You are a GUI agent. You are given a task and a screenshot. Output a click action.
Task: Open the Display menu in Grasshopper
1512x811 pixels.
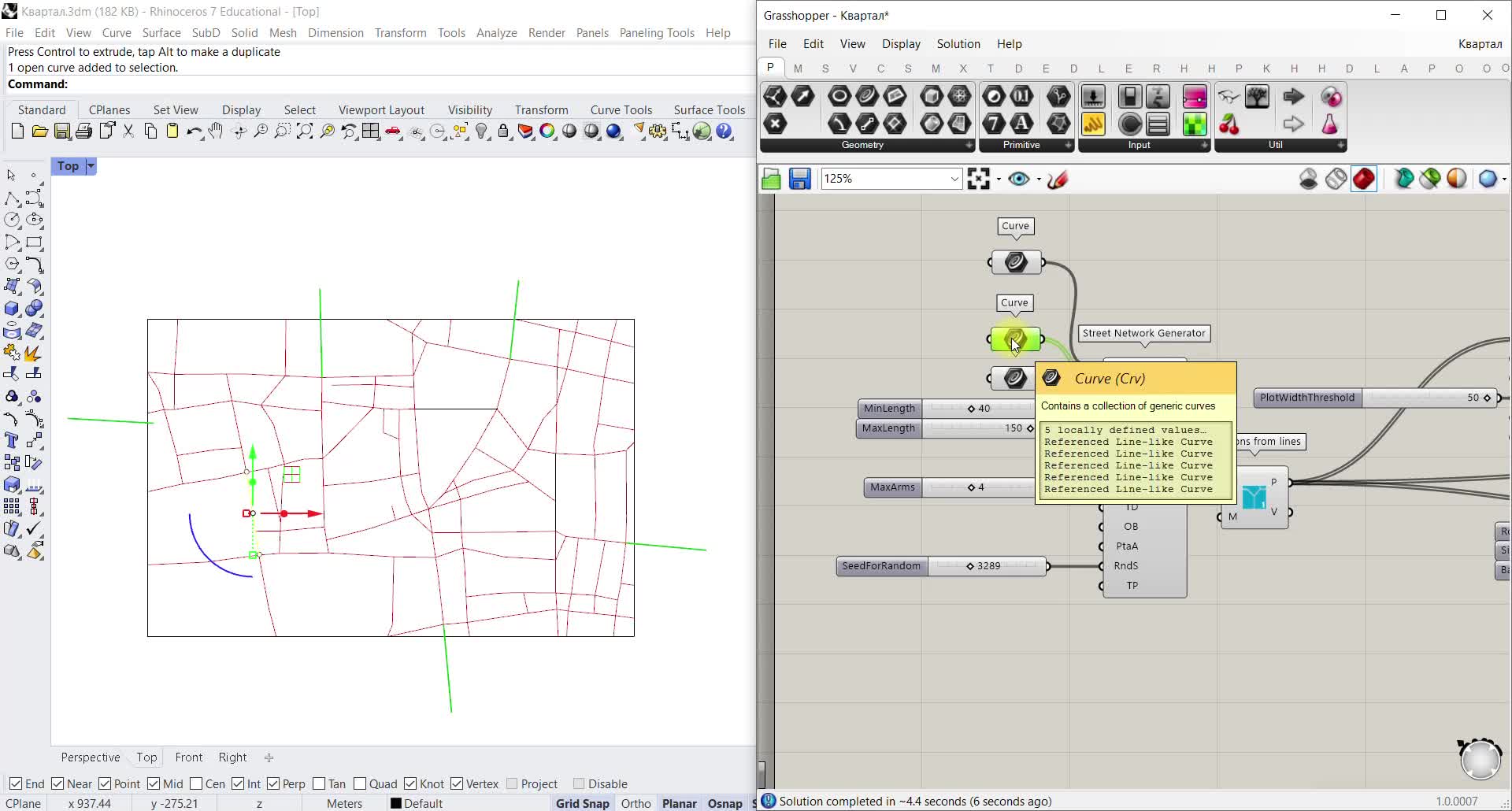(x=901, y=44)
